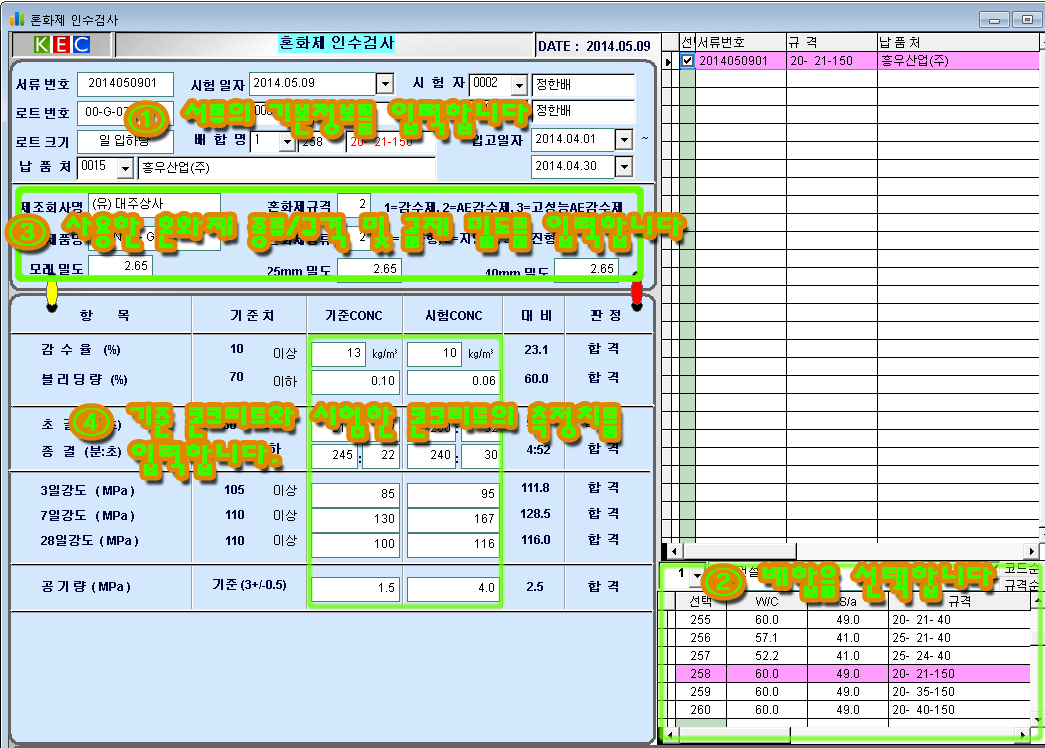The width and height of the screenshot is (1045, 748).
Task: Click the 모래밀도 input field
Action: pos(120,266)
